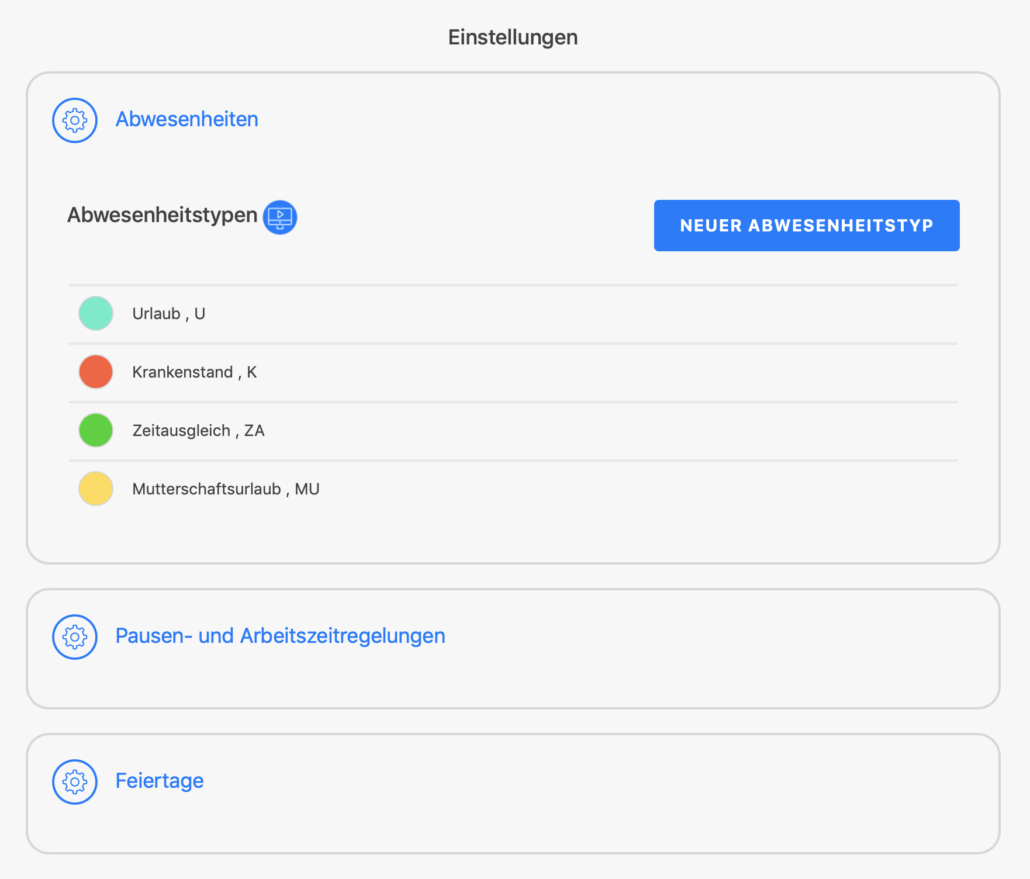This screenshot has width=1030, height=879.
Task: Click the red color swatch for Krankenstand
Action: click(96, 372)
